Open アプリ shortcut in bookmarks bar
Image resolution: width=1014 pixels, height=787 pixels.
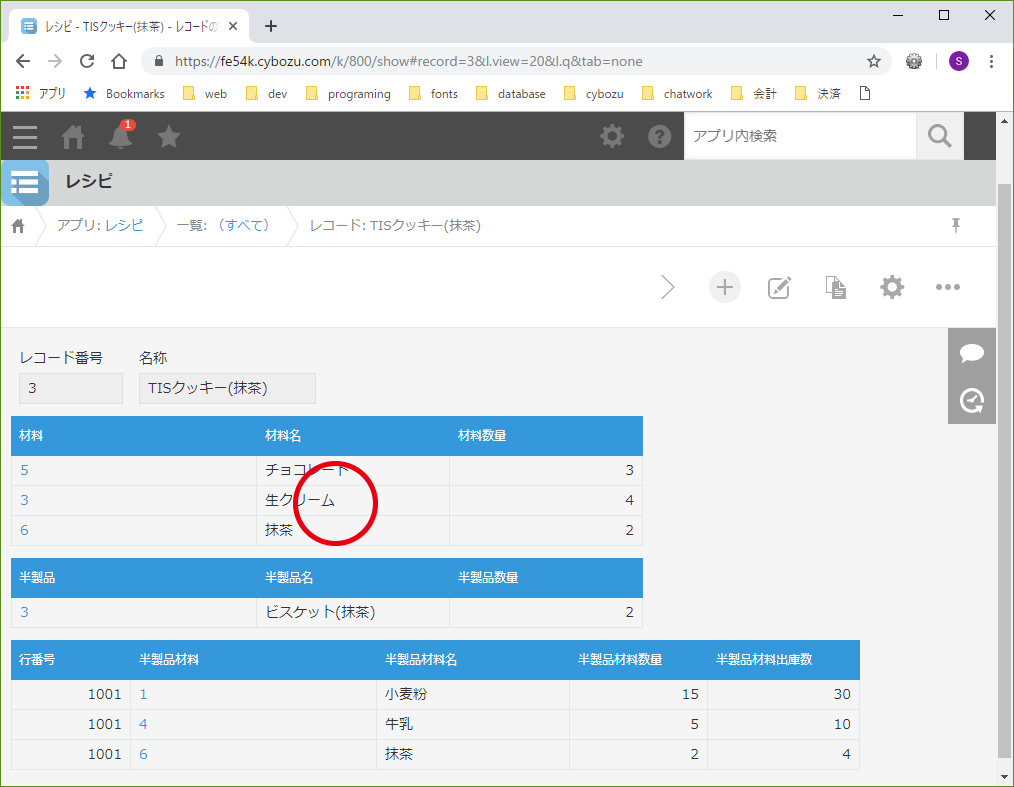click(40, 94)
